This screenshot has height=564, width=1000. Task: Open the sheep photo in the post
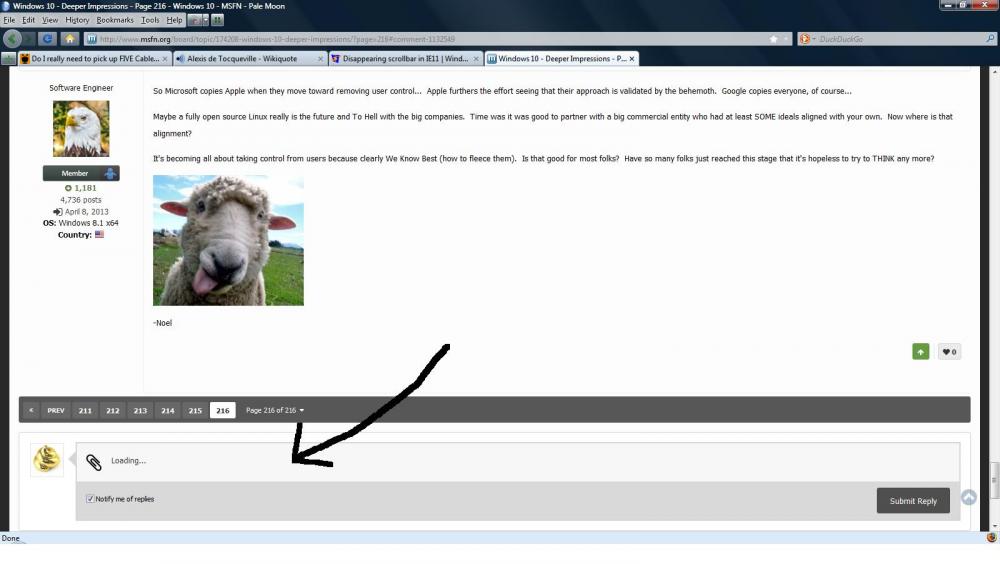[x=228, y=241]
